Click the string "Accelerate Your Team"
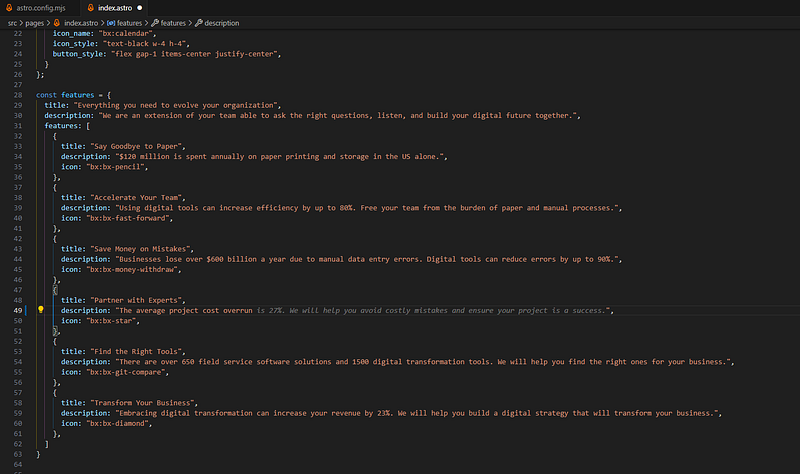The width and height of the screenshot is (800, 474). click(x=138, y=197)
